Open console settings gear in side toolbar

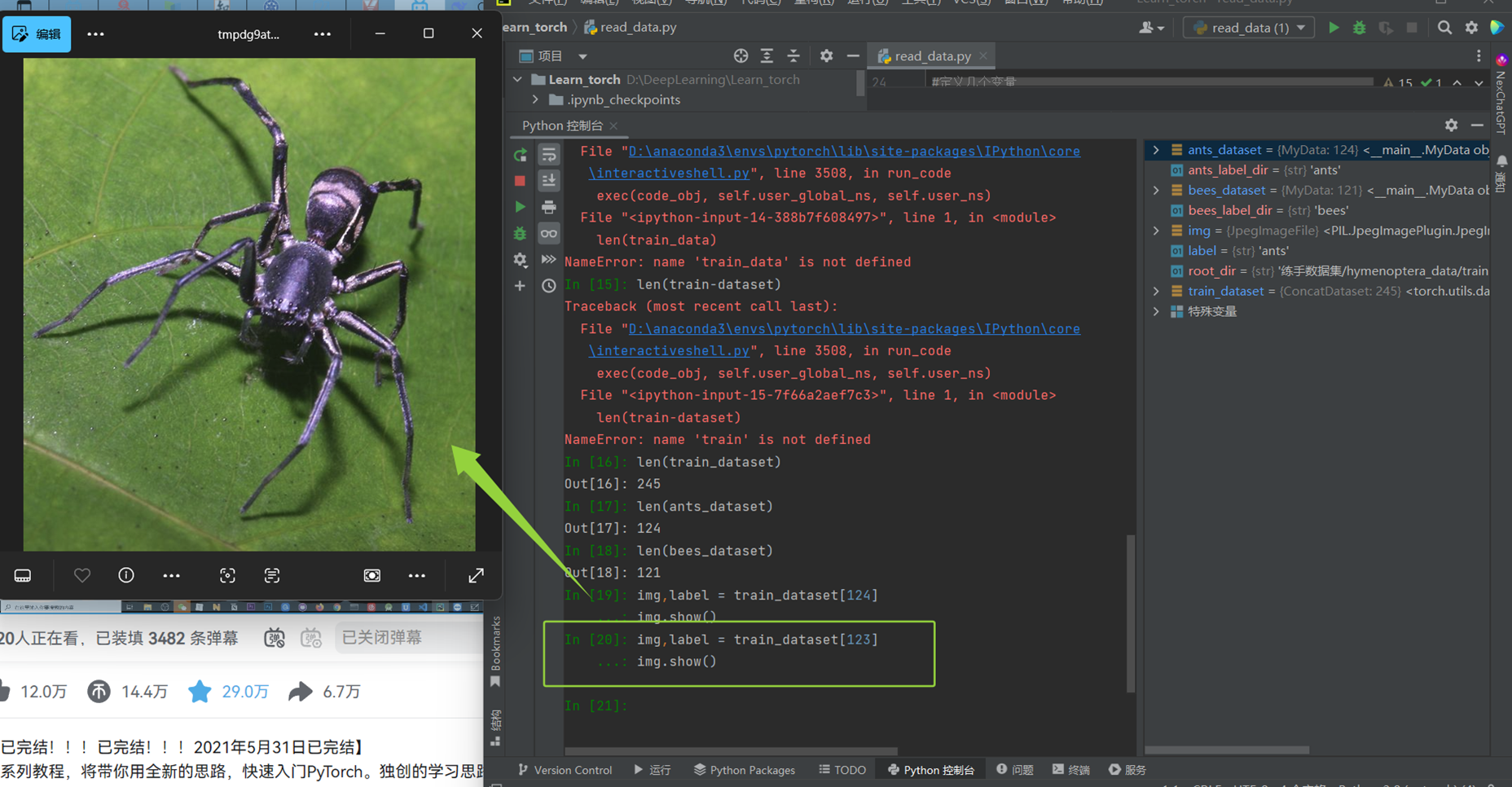520,260
